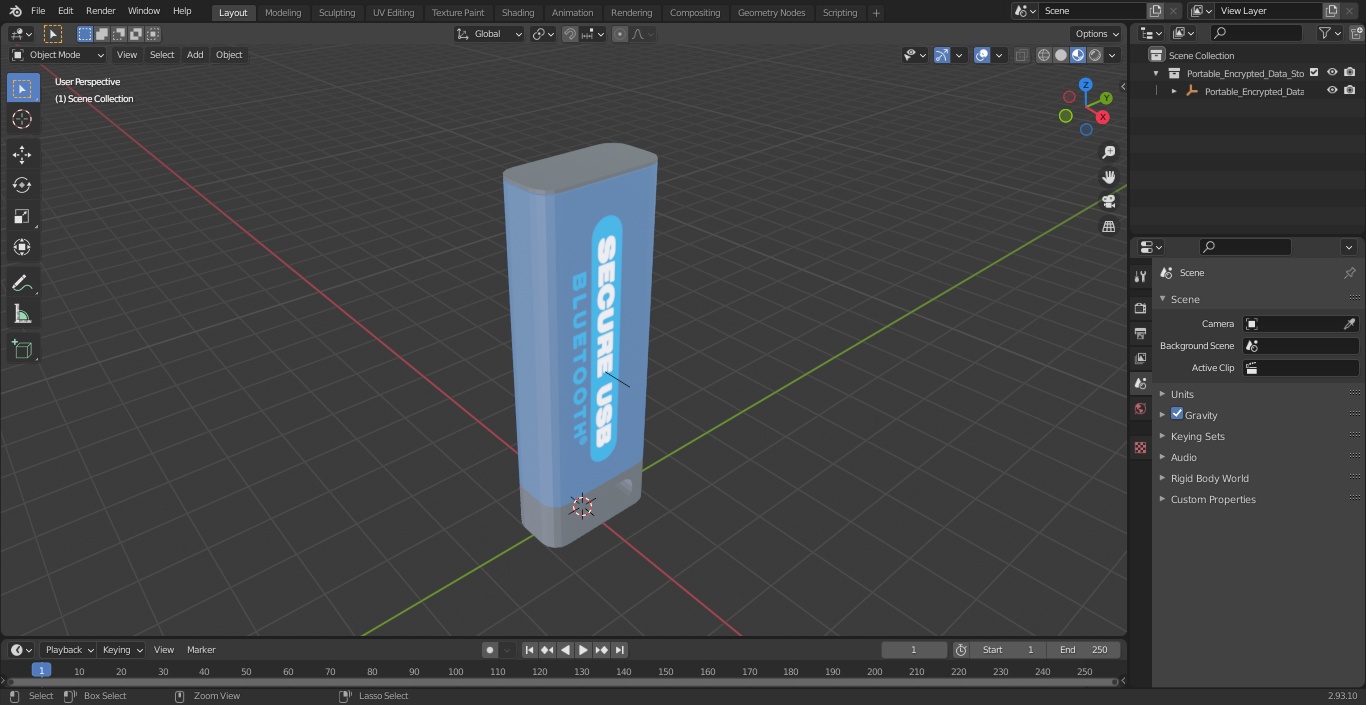Open the overlays options dropdown arrow
The height and width of the screenshot is (705, 1366).
tap(999, 55)
